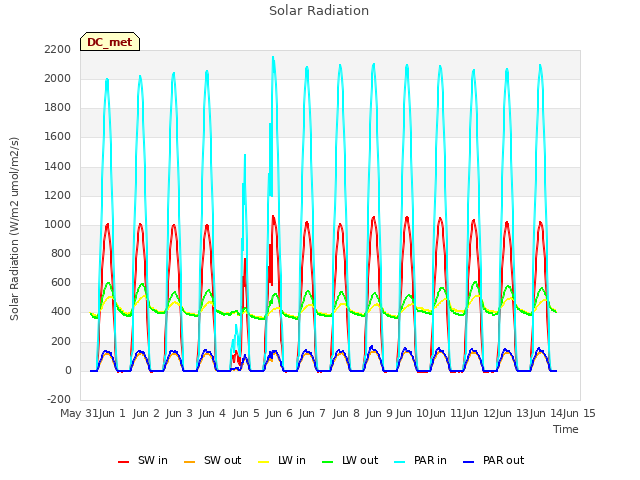Click the Solar Radiation chart title

tap(319, 11)
